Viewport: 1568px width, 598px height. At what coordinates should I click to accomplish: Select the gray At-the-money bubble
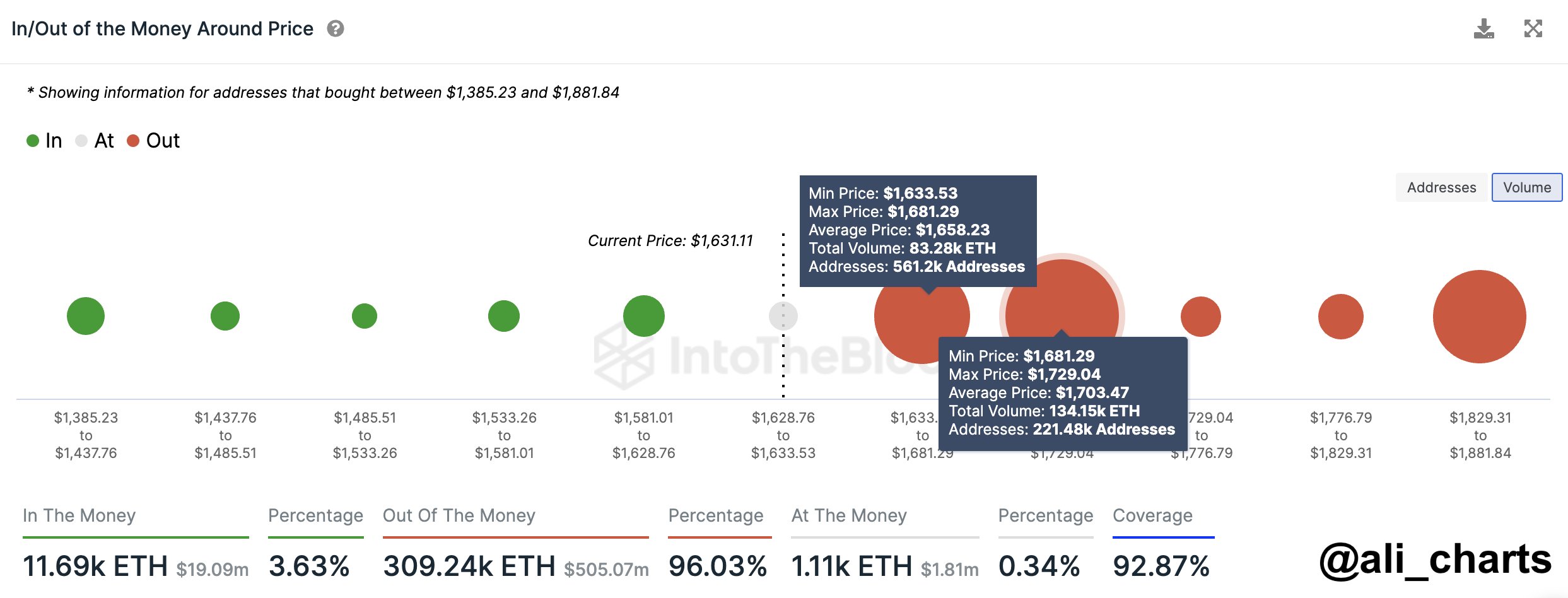coord(783,316)
